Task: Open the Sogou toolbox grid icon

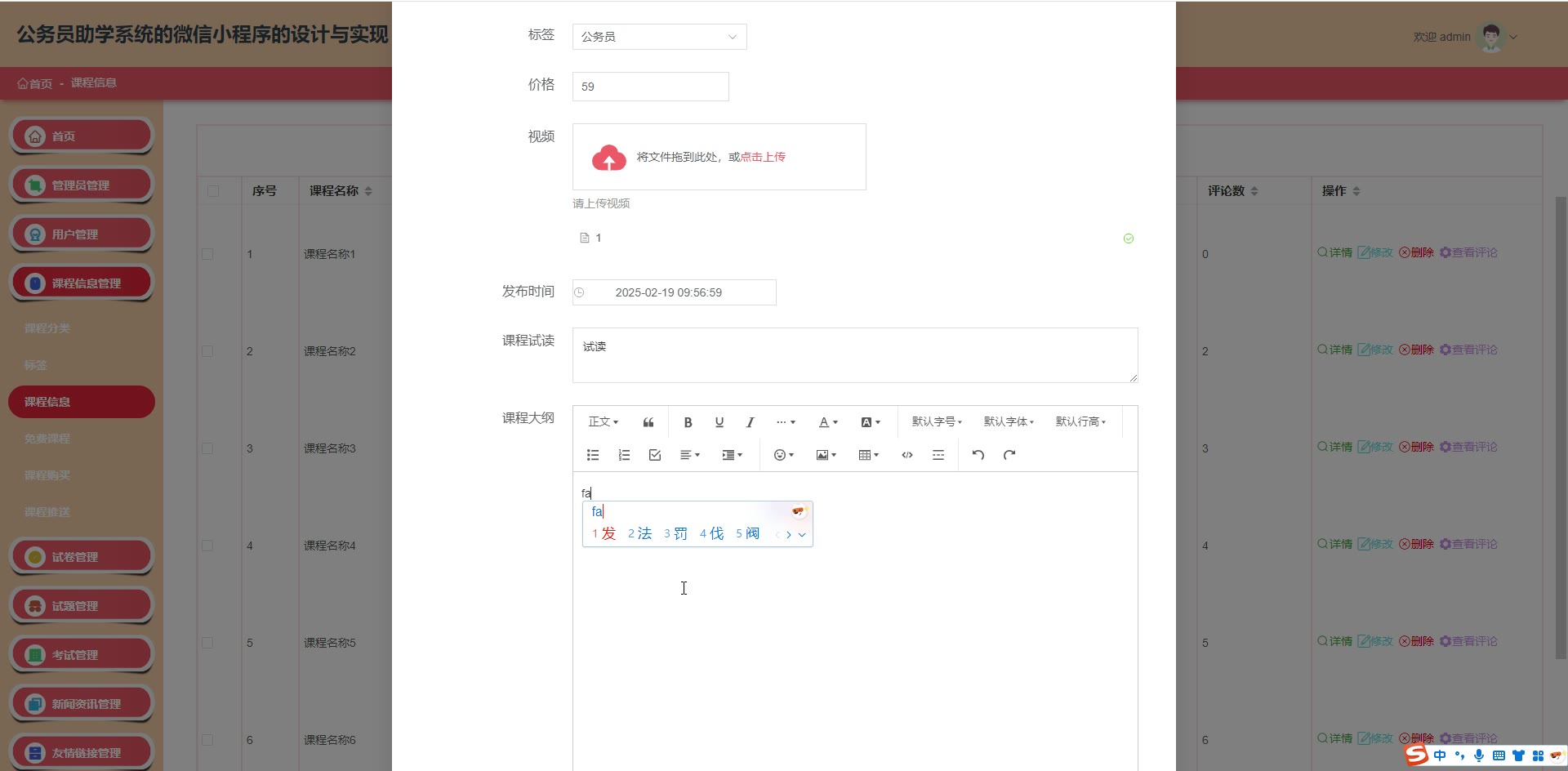Action: click(1538, 755)
